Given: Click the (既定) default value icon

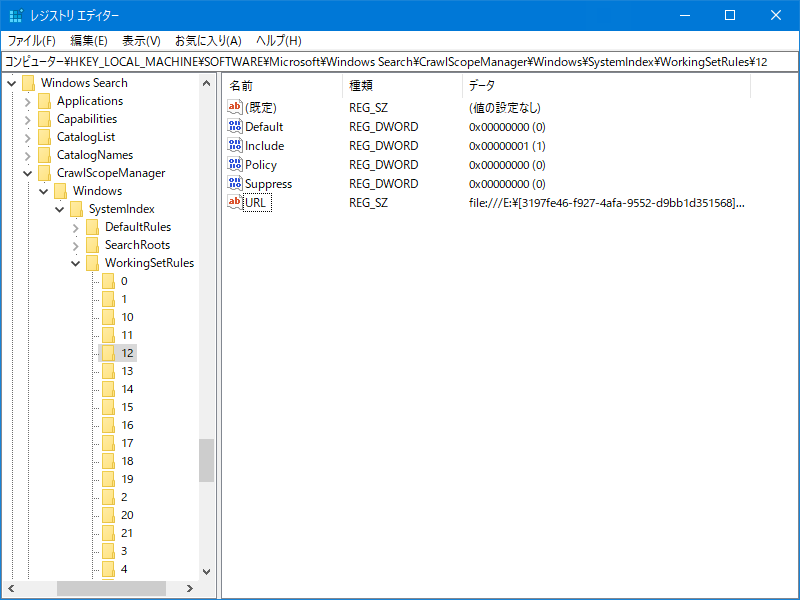Looking at the screenshot, I should (x=235, y=108).
